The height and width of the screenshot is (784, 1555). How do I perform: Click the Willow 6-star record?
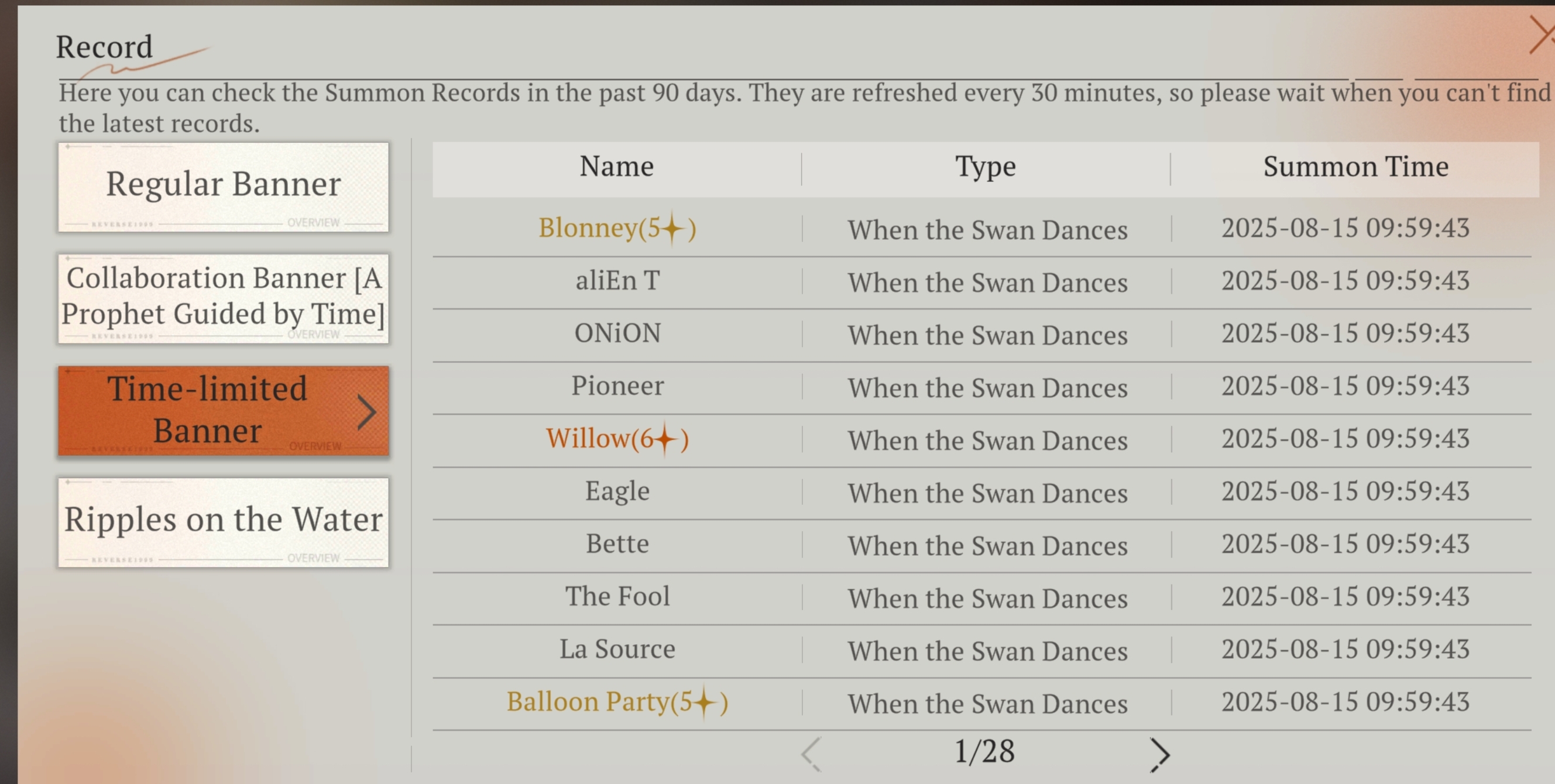tap(617, 439)
